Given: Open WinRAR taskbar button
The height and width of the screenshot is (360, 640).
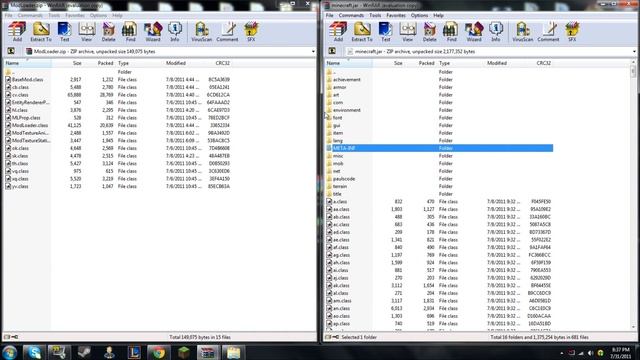Looking at the screenshot, I should (x=208, y=353).
